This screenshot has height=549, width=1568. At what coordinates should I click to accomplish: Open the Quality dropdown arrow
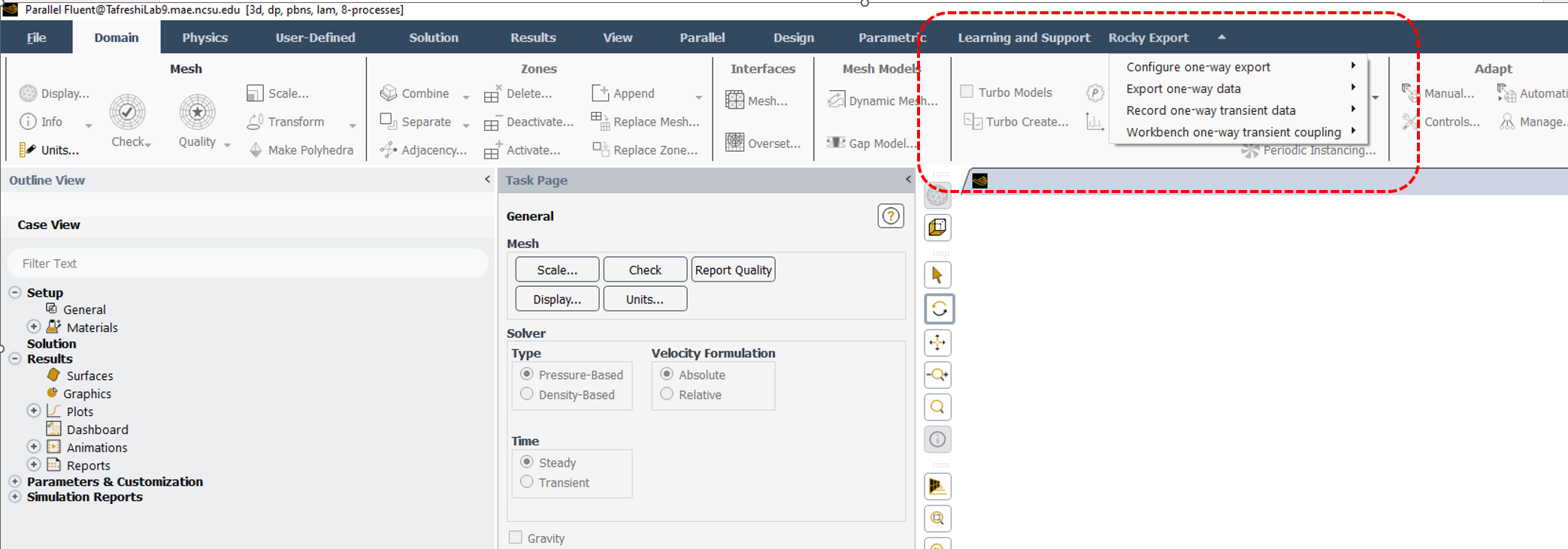click(x=227, y=144)
